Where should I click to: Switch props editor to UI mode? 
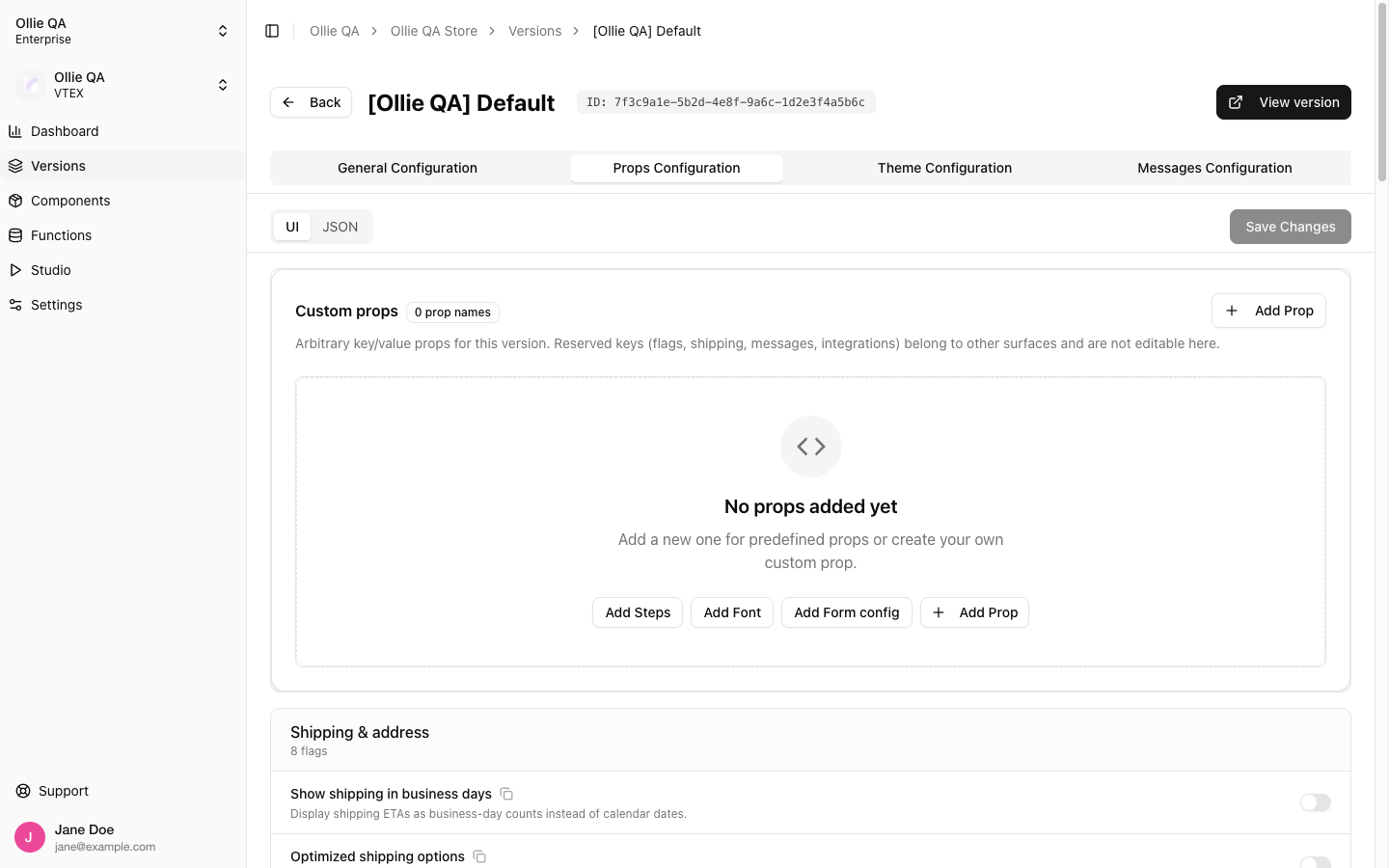(292, 227)
